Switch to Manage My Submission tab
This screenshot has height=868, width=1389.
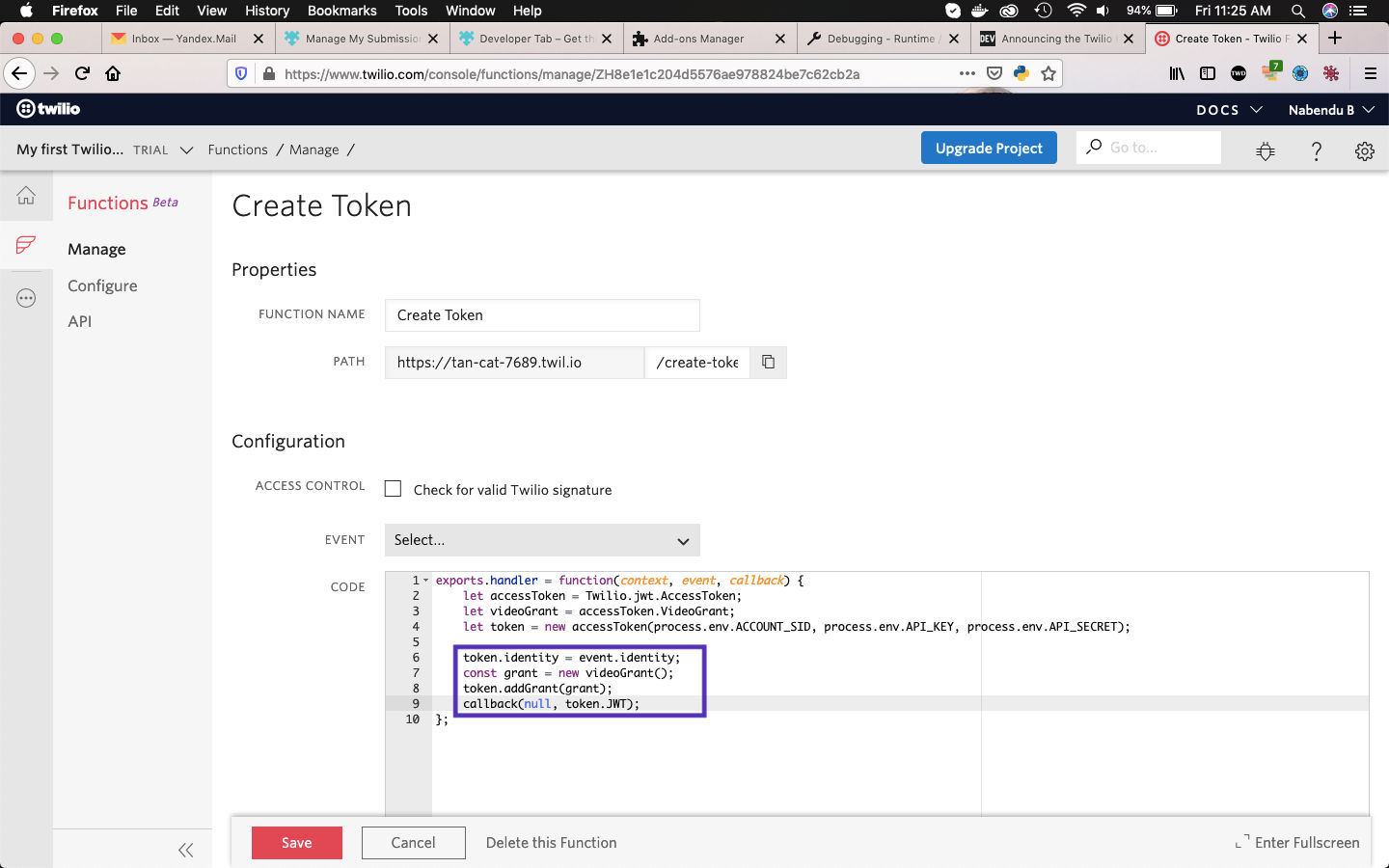pos(362,39)
